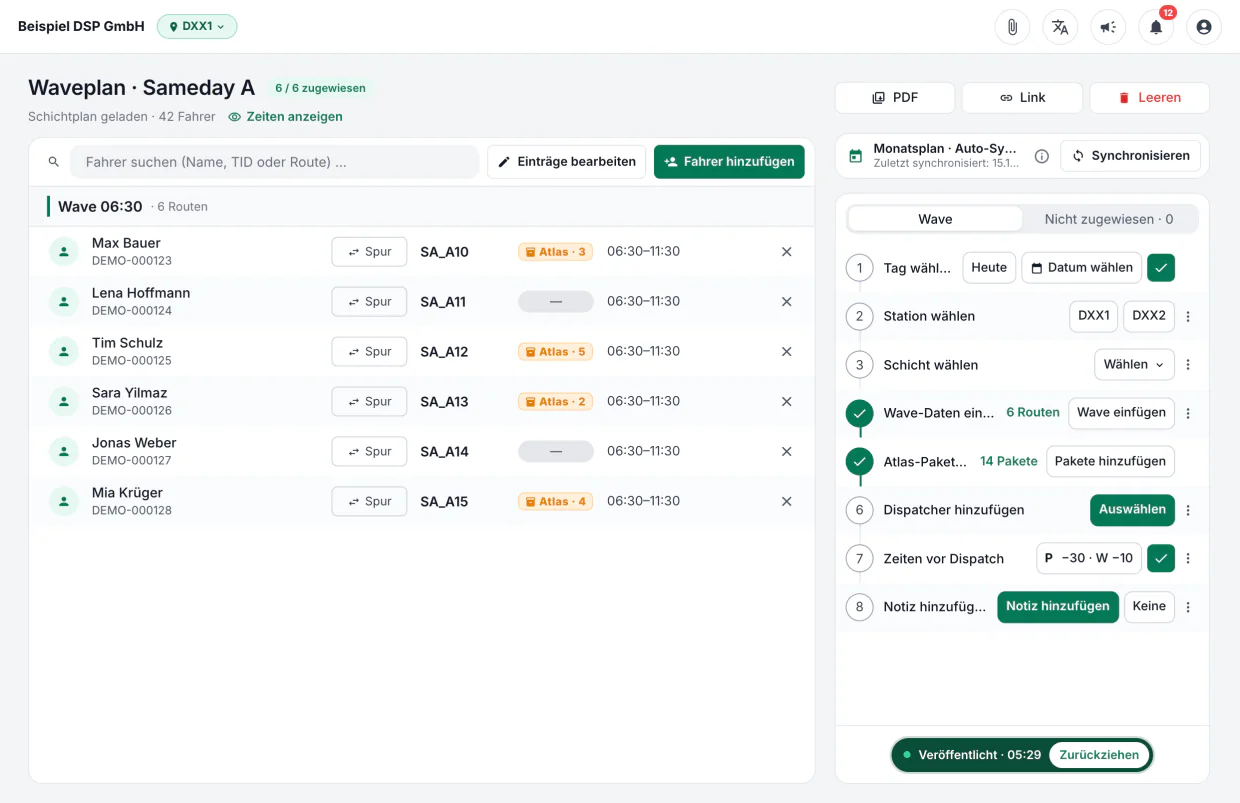The width and height of the screenshot is (1240, 803).
Task: Select station DXX2 in step 2
Action: (x=1149, y=316)
